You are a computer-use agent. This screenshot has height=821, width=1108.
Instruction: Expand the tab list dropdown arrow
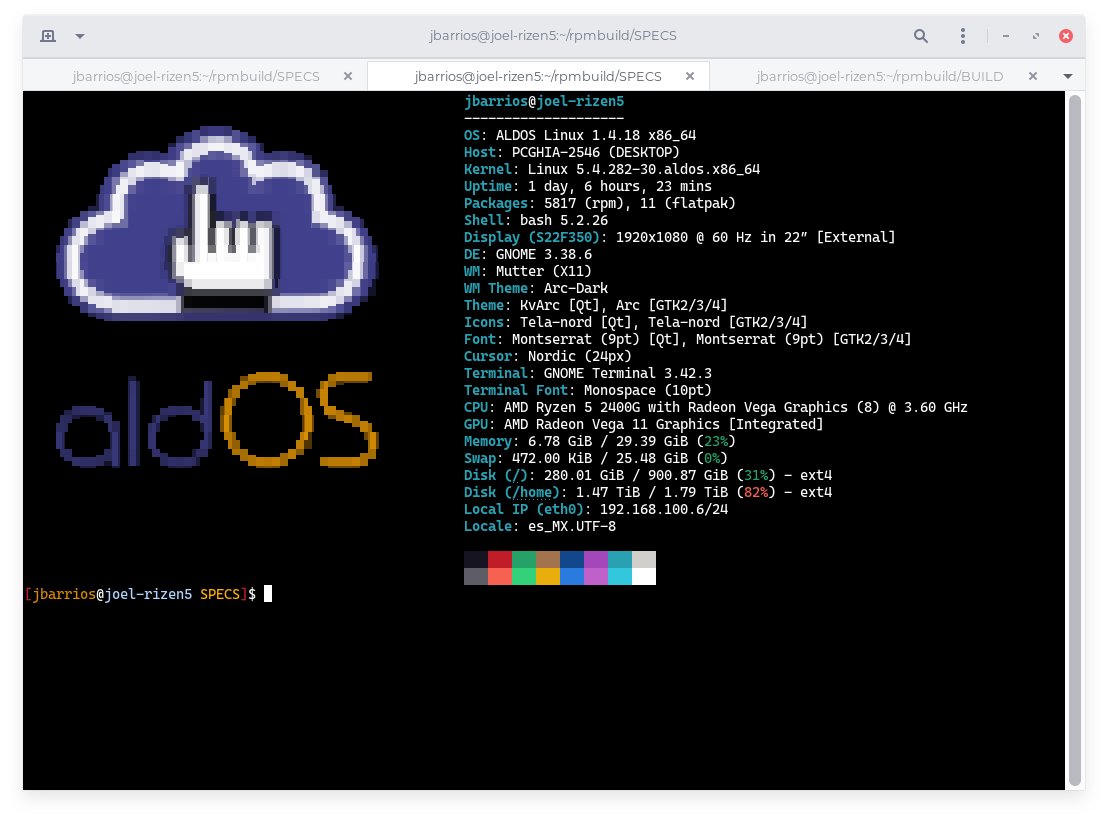pos(1068,76)
